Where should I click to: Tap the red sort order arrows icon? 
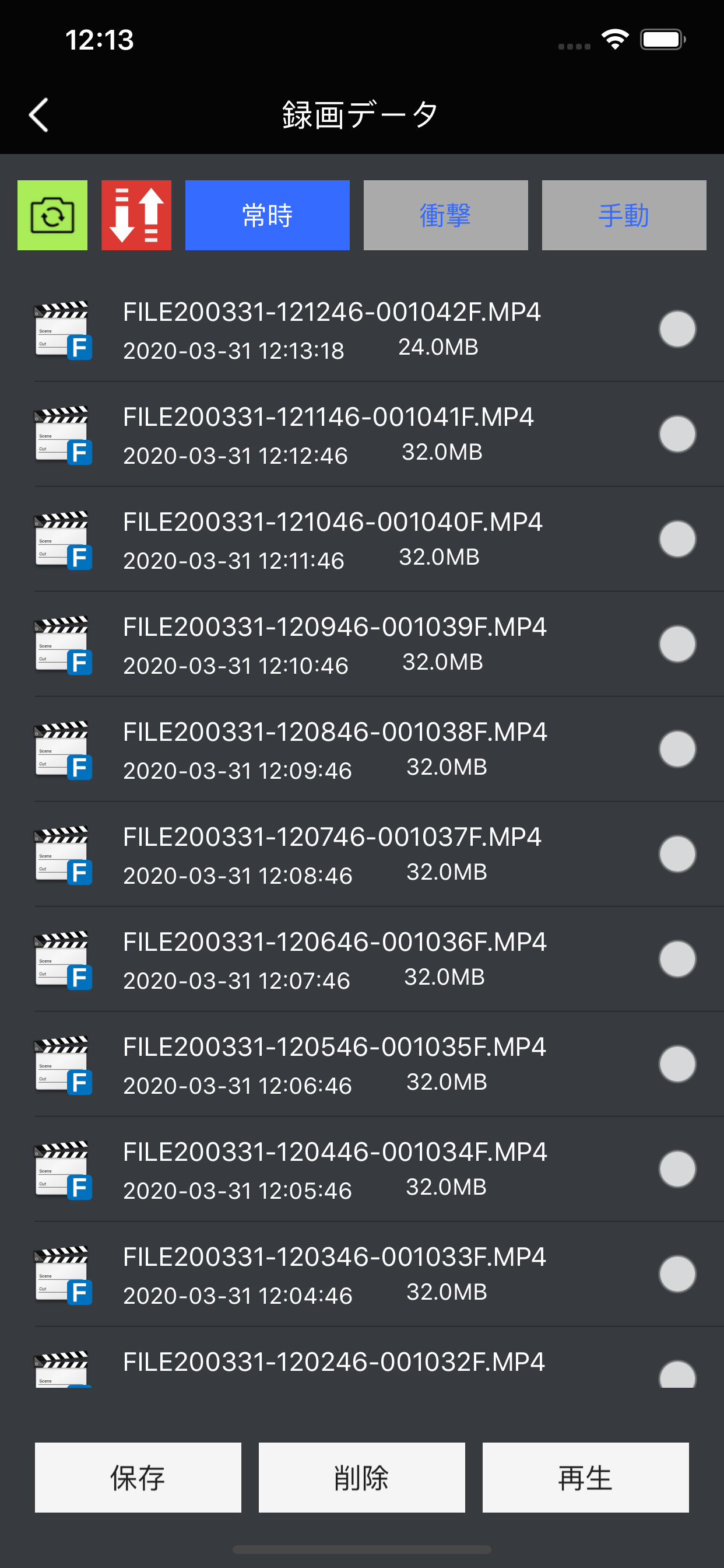136,215
